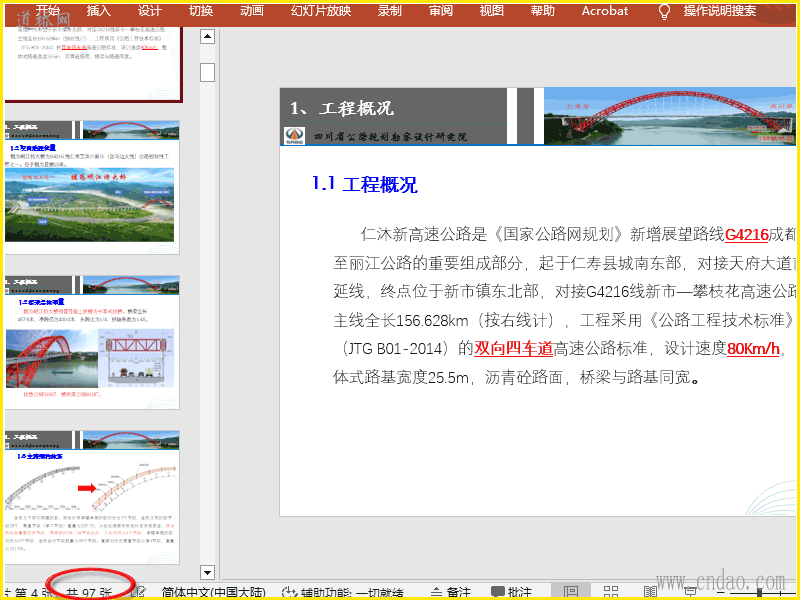
Task: Toggle the 备注 notes pane
Action: tap(451, 593)
